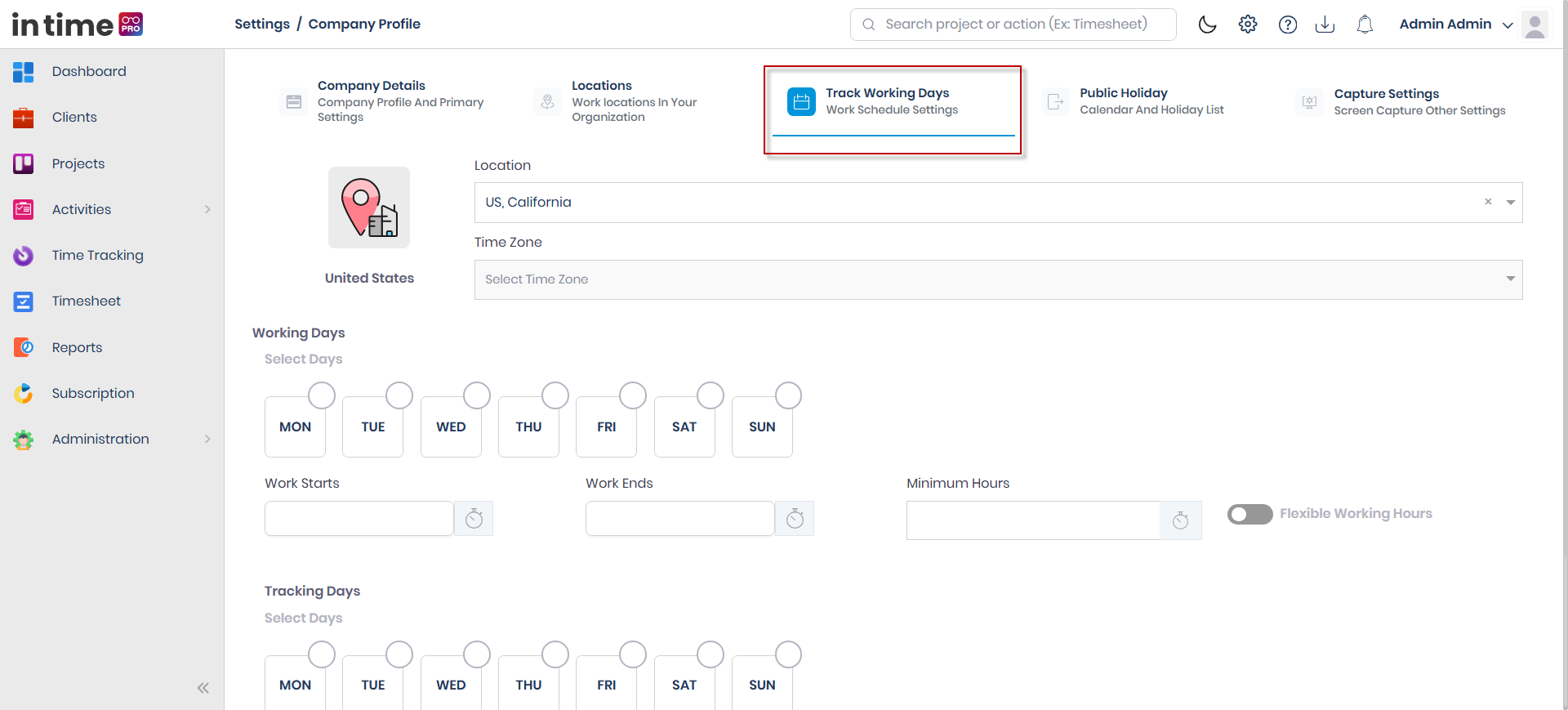
Task: Open settings gear icon in header
Action: coord(1248,25)
